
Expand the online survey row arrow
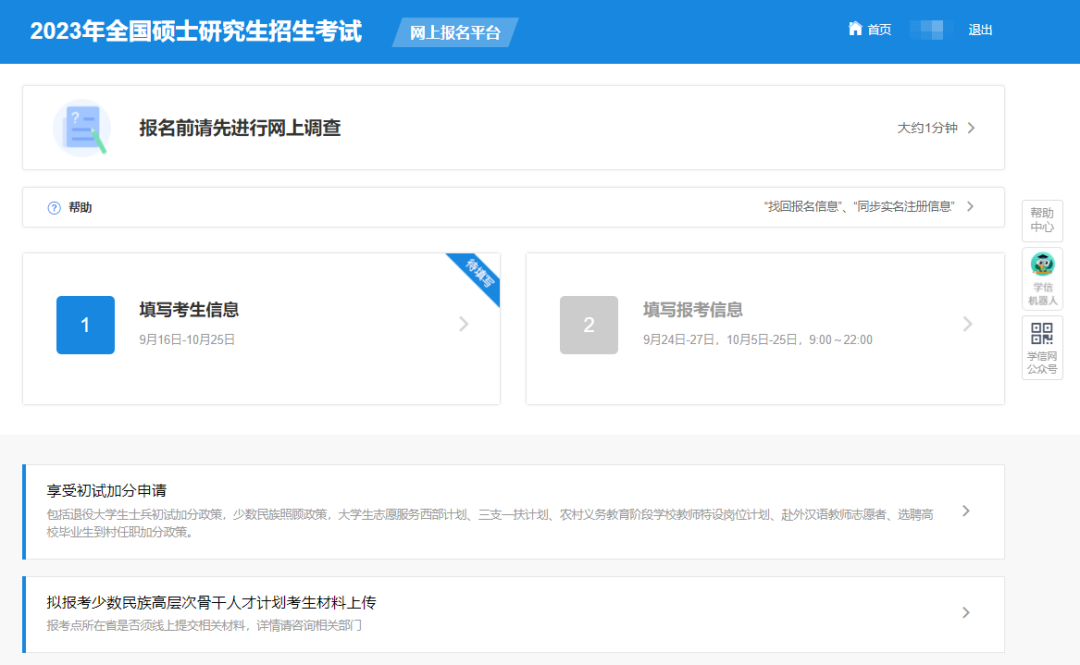coord(971,128)
